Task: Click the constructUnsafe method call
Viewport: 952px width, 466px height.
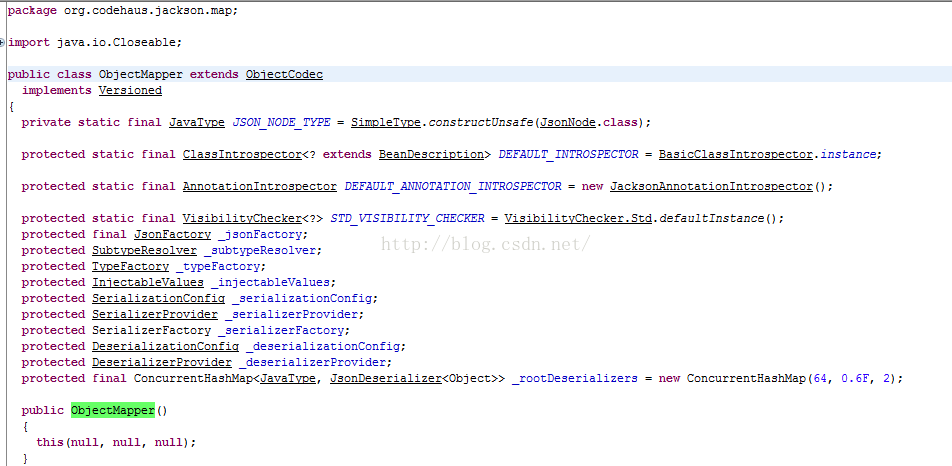Action: tap(480, 123)
